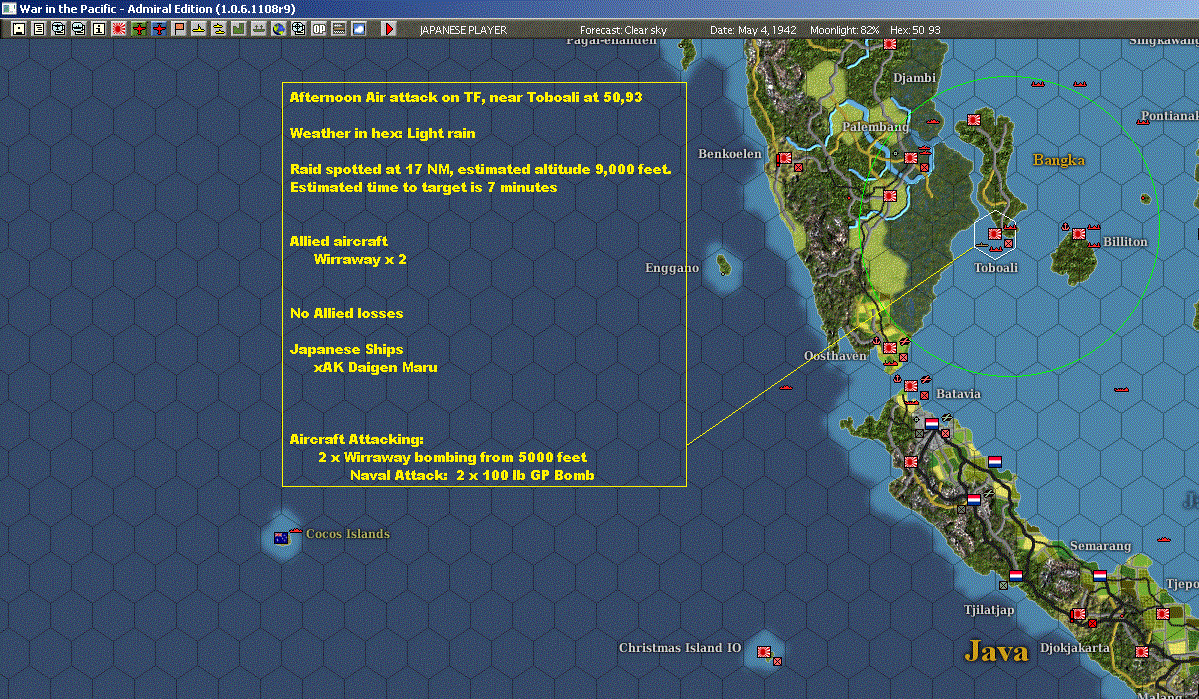Open the first aircraft-screen toolbar icon
This screenshot has height=699, width=1199.
tap(59, 29)
